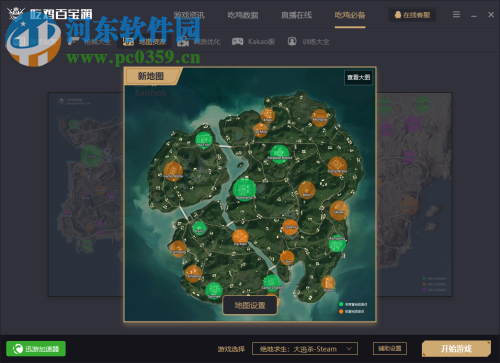Click 查看大图 to view large map
500x363 pixels.
click(358, 77)
